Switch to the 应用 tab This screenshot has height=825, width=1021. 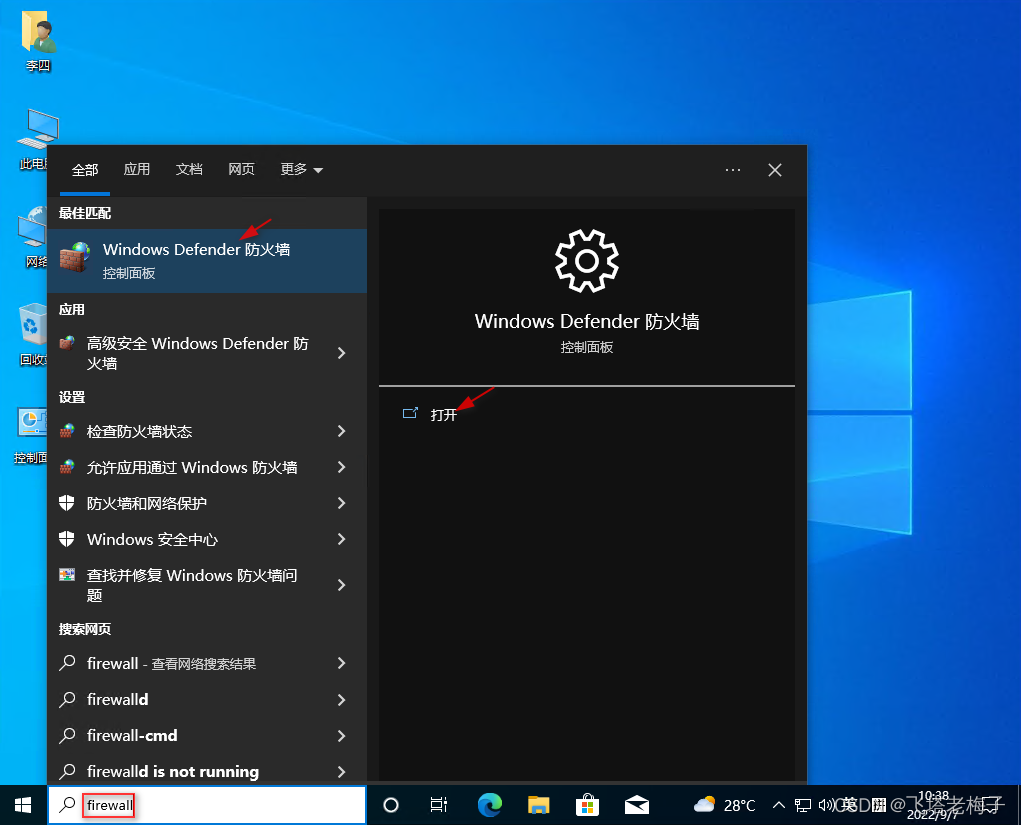[137, 169]
